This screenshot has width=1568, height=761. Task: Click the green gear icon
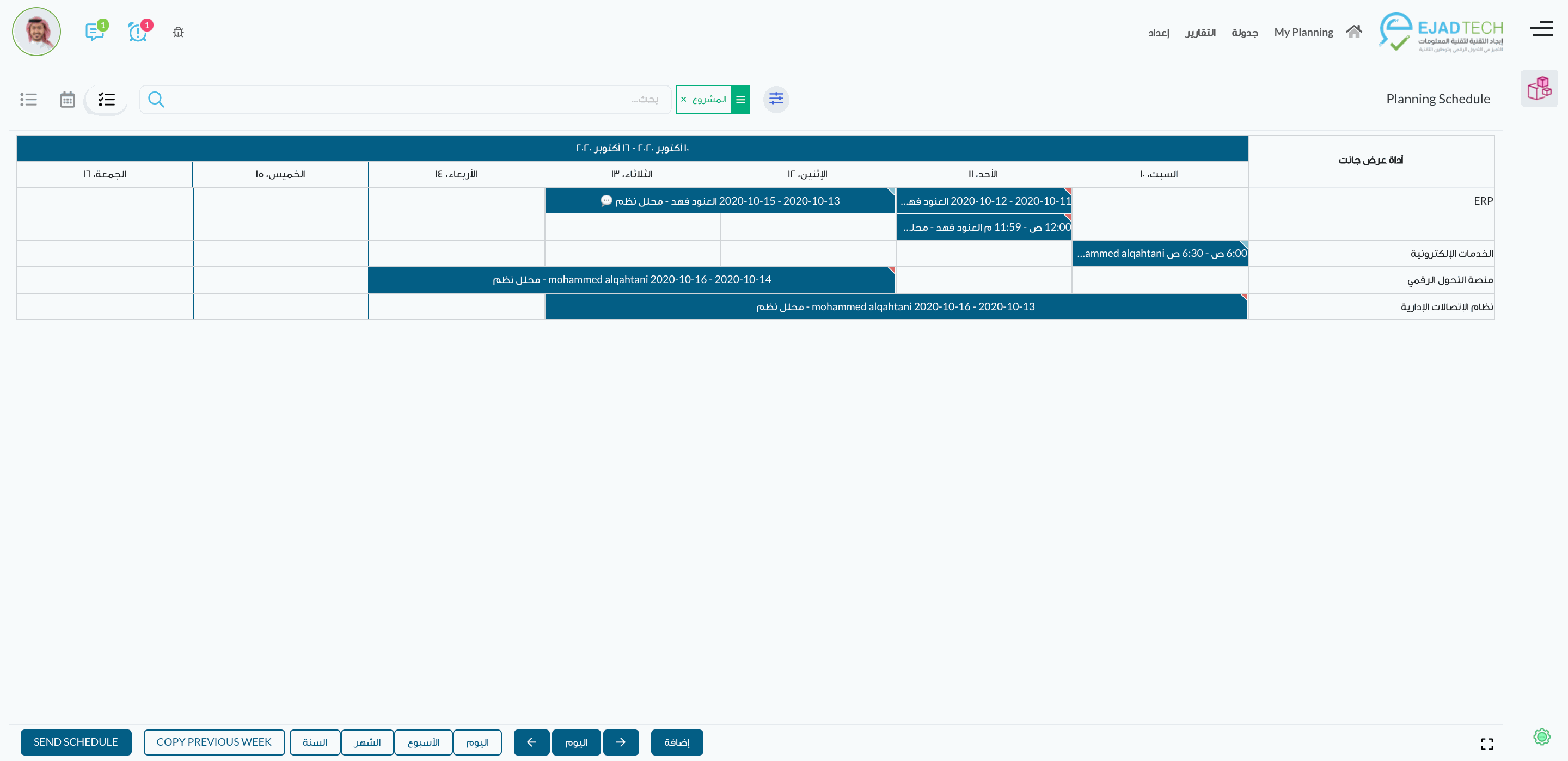tap(1541, 737)
